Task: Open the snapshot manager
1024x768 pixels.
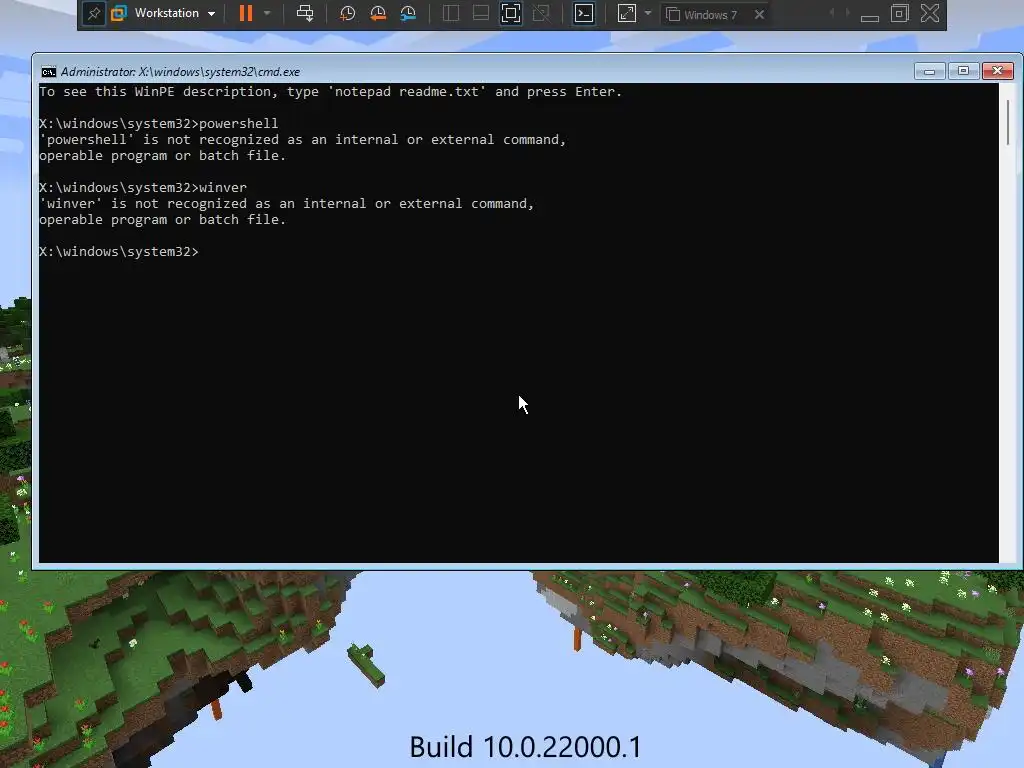Action: [x=408, y=14]
